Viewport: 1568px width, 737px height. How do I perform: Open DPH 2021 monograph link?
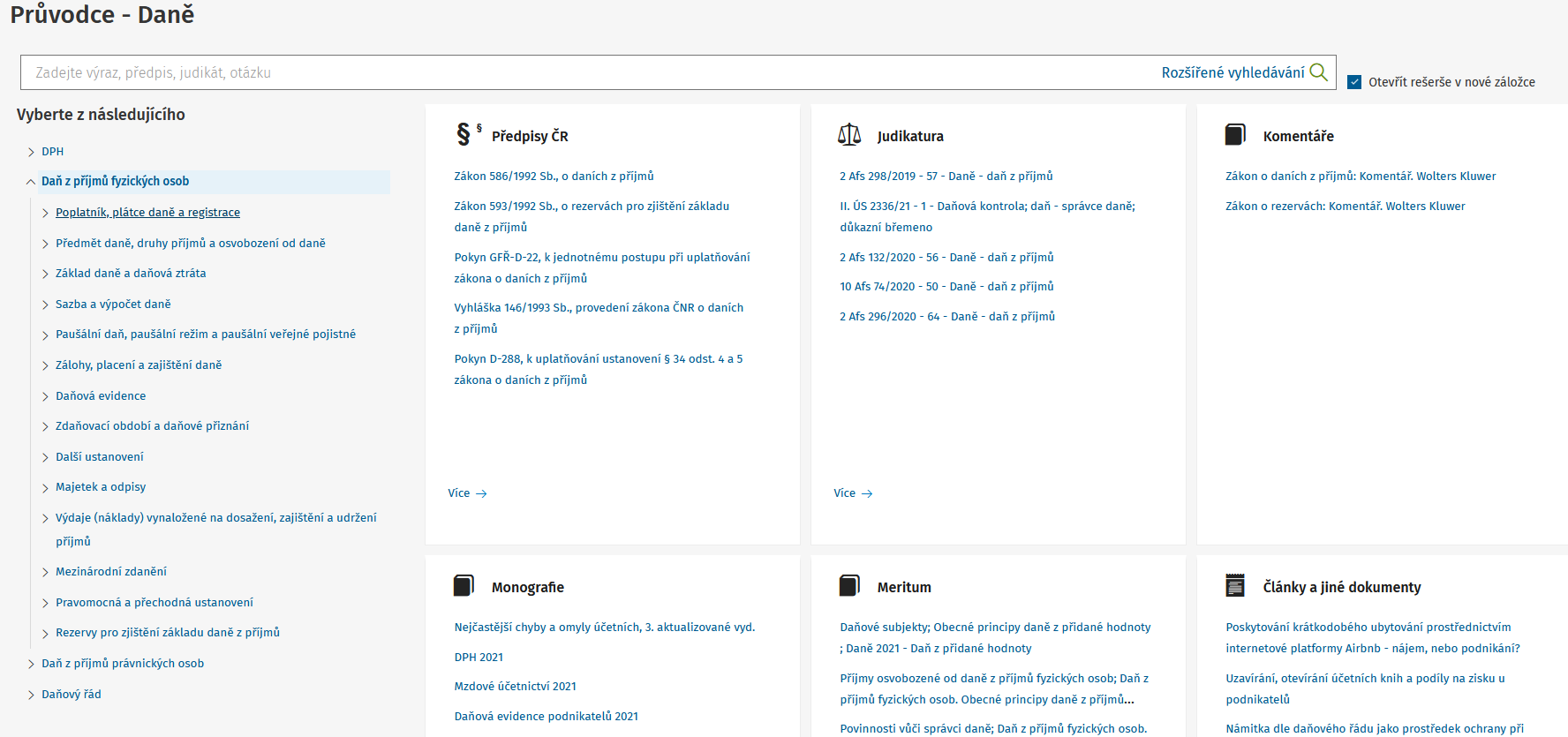pyautogui.click(x=479, y=658)
